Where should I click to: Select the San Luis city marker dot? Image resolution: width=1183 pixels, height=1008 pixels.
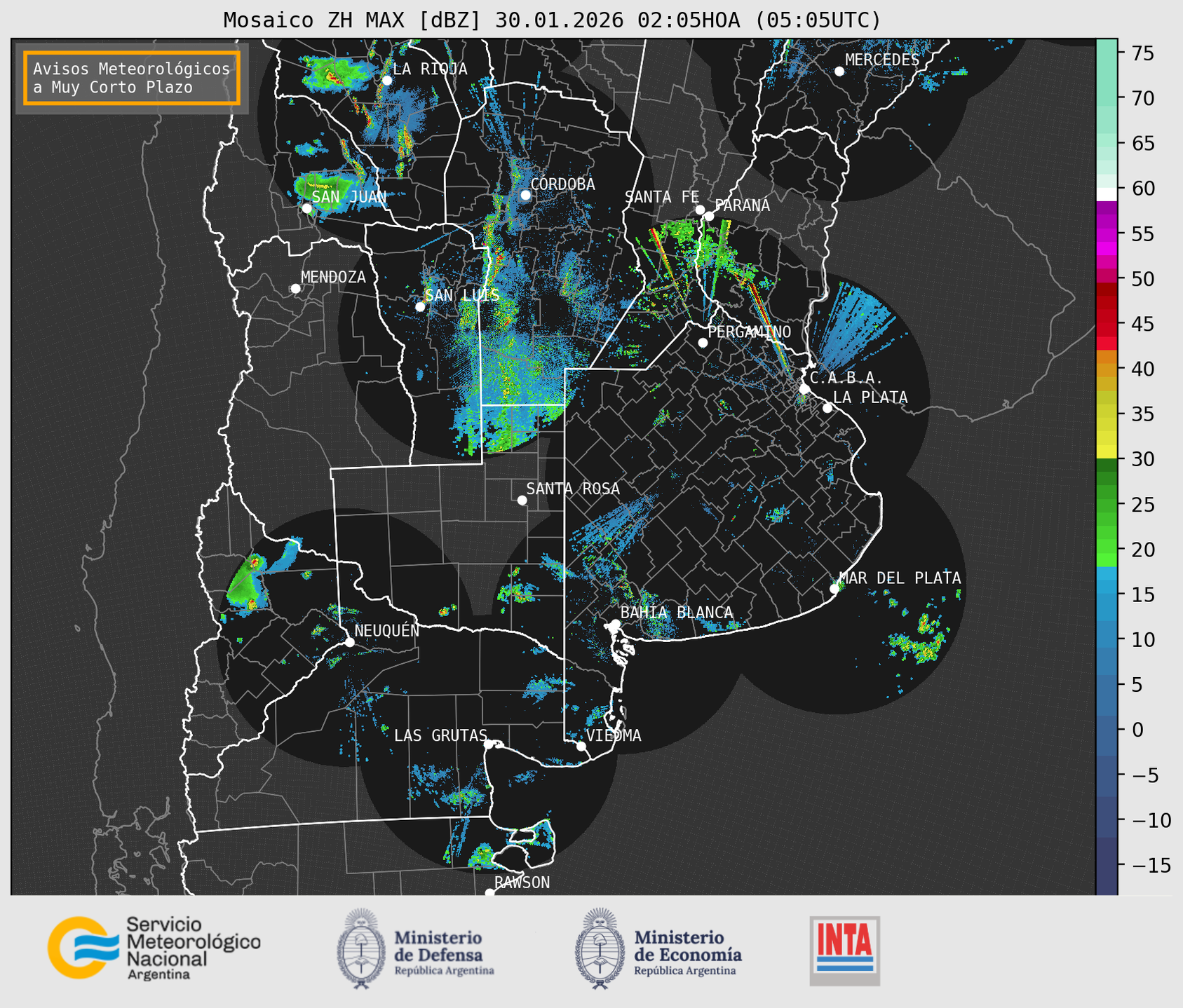[x=420, y=307]
